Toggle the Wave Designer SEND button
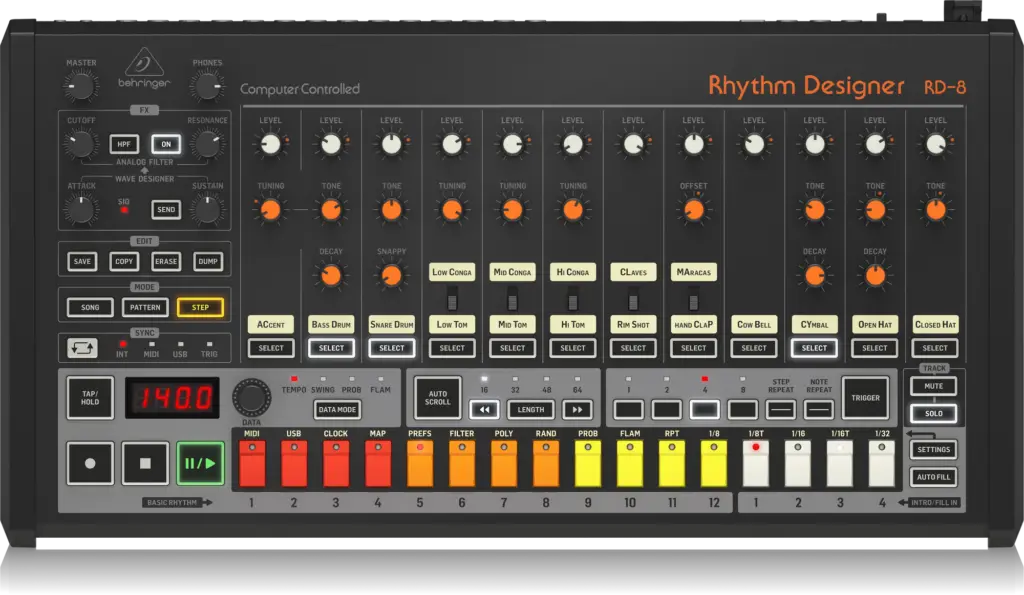This screenshot has width=1024, height=595. [166, 210]
